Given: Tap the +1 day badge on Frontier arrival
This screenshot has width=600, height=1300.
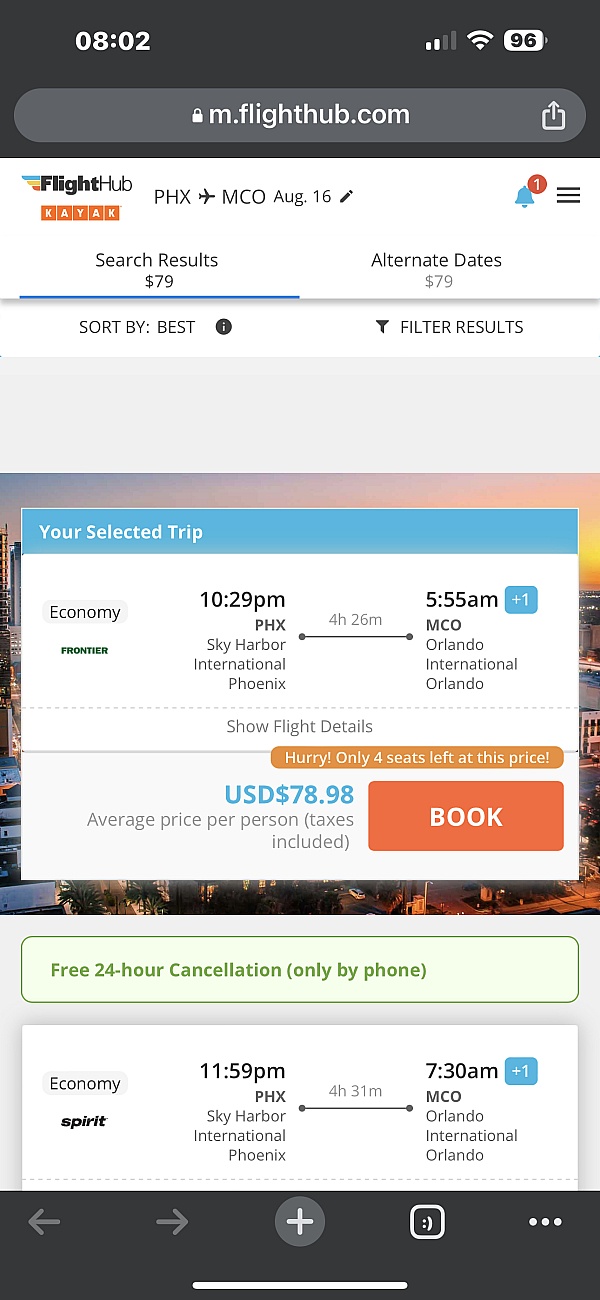Looking at the screenshot, I should coord(521,600).
